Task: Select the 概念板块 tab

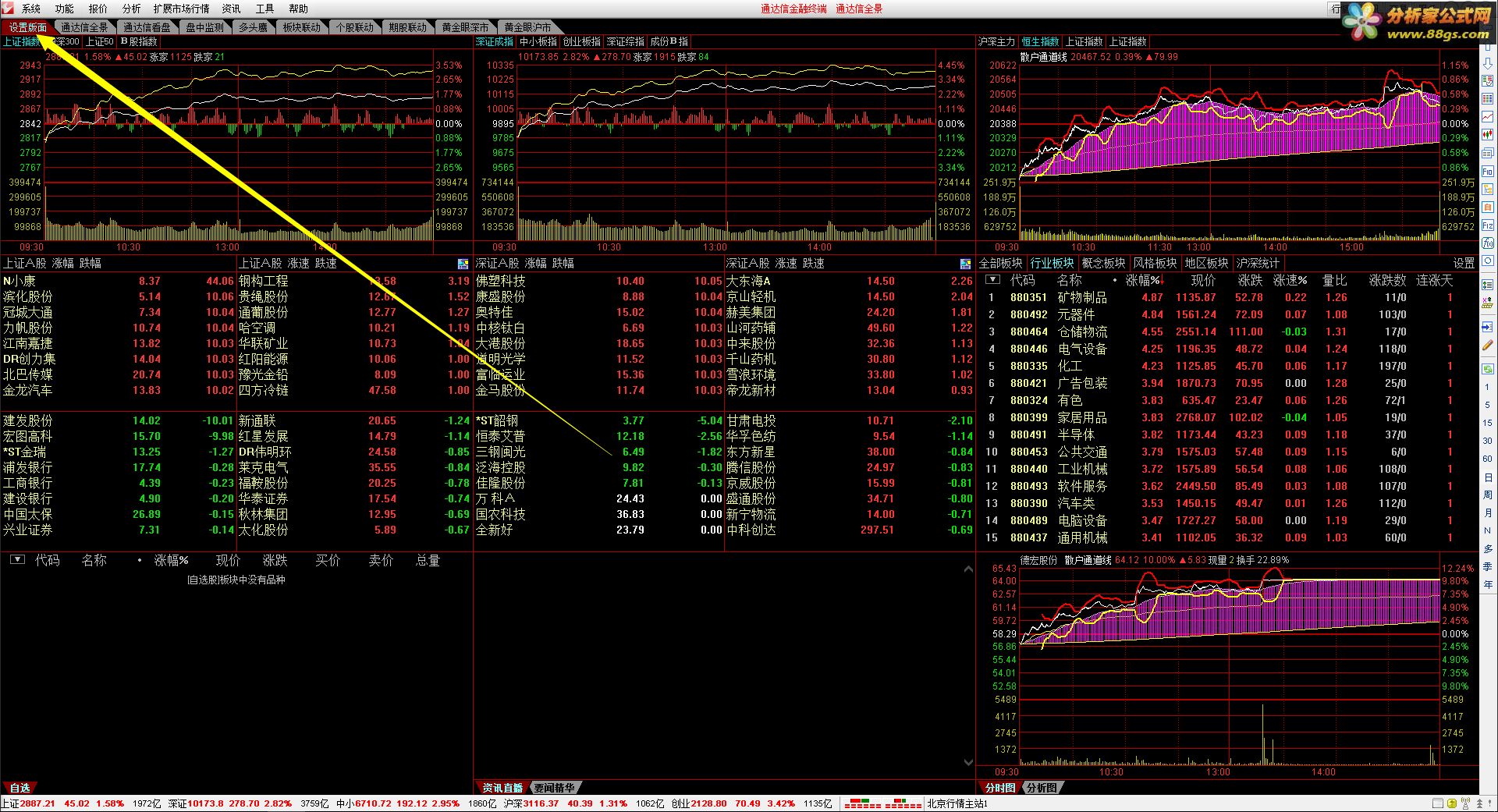Action: coord(1103,264)
